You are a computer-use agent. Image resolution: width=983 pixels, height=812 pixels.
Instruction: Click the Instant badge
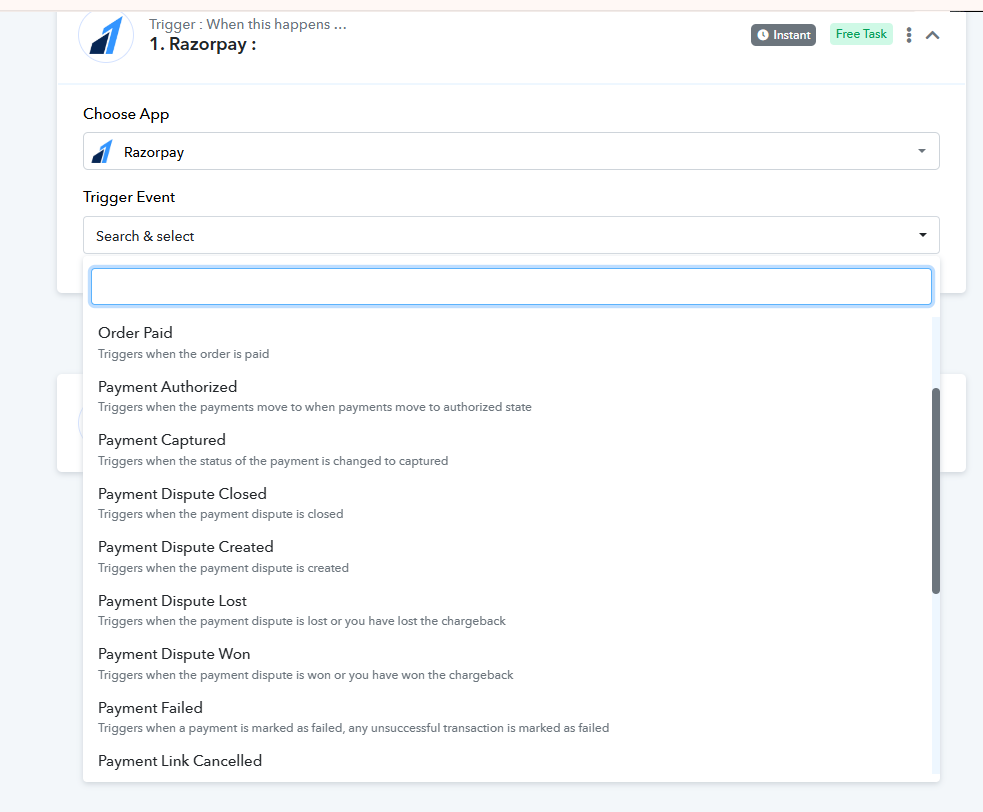(x=783, y=35)
